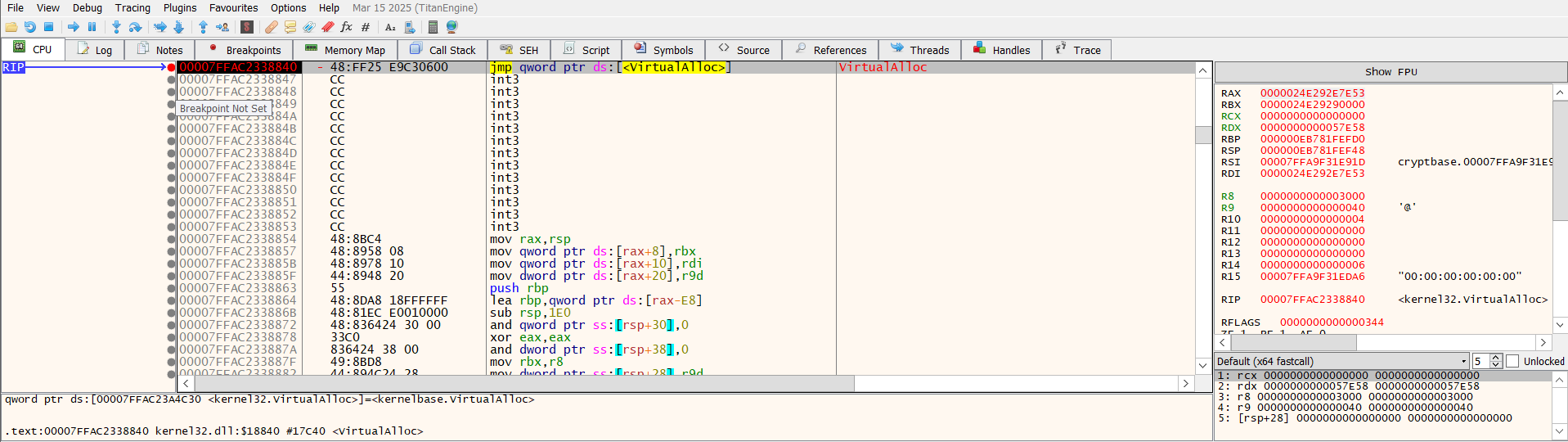1568x442 pixels.
Task: Switch to the Memory Map tab
Action: click(x=344, y=50)
